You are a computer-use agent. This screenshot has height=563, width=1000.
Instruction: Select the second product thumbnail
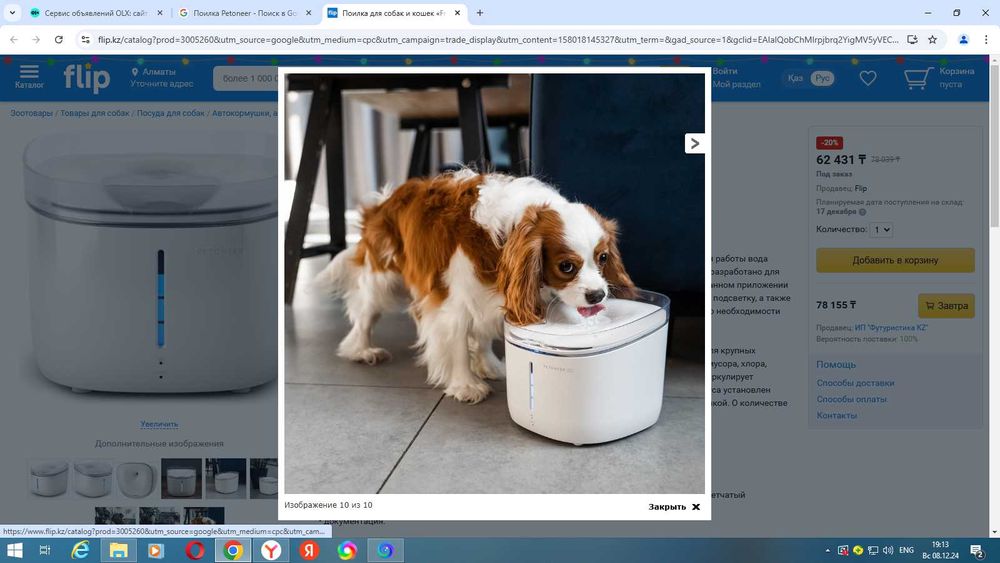pos(92,478)
